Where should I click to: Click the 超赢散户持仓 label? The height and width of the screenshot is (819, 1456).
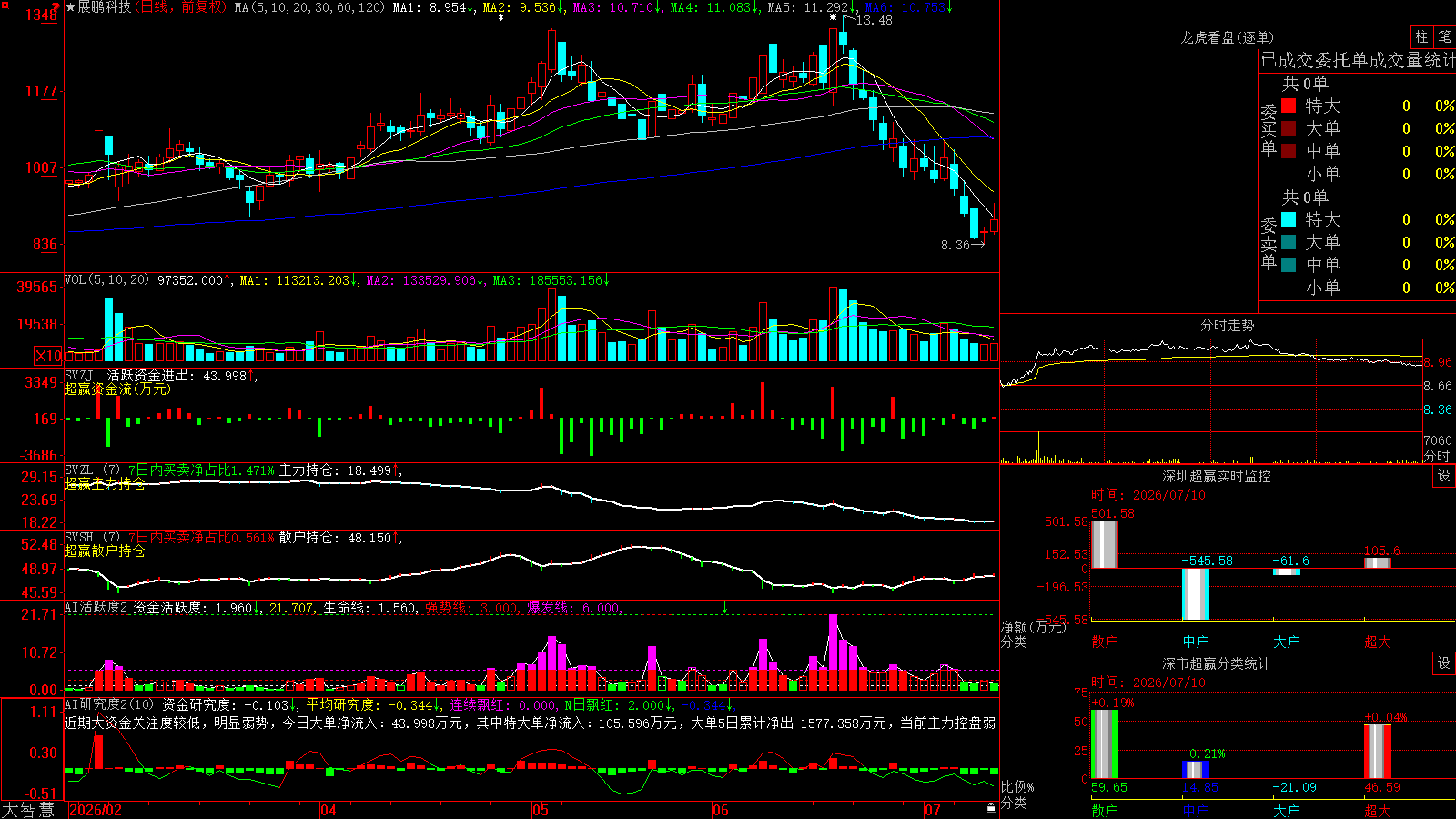click(105, 551)
